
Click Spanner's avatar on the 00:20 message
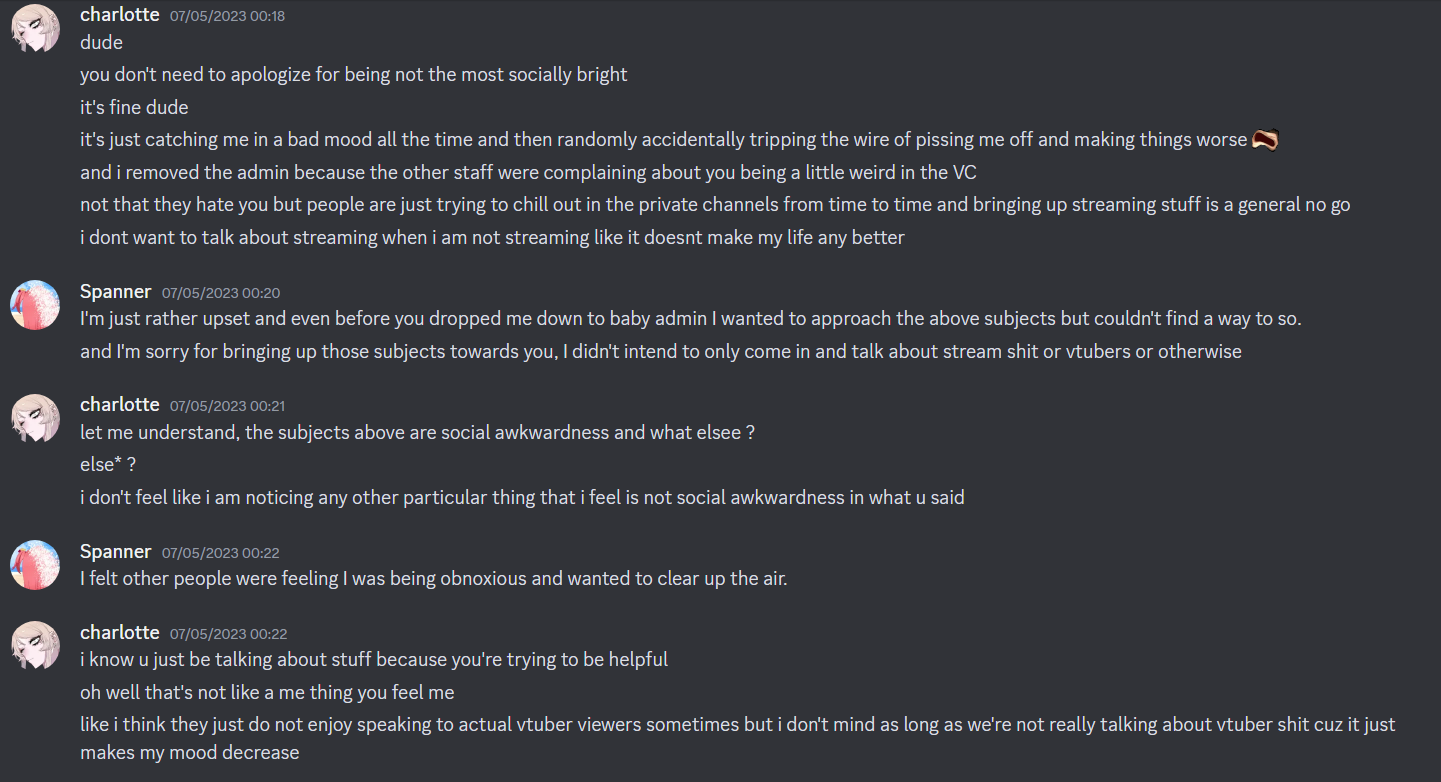pos(35,305)
